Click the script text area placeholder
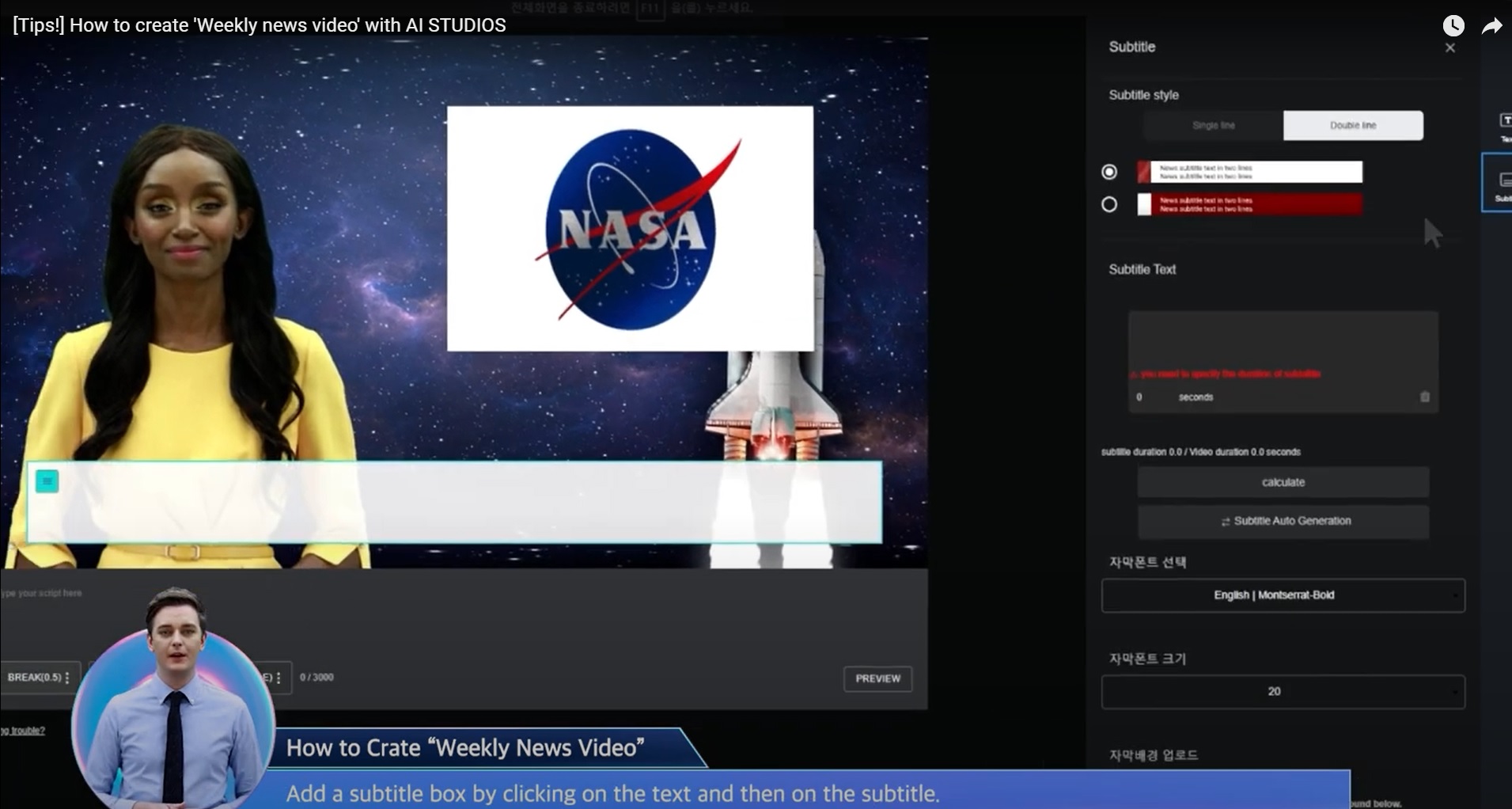 (42, 593)
